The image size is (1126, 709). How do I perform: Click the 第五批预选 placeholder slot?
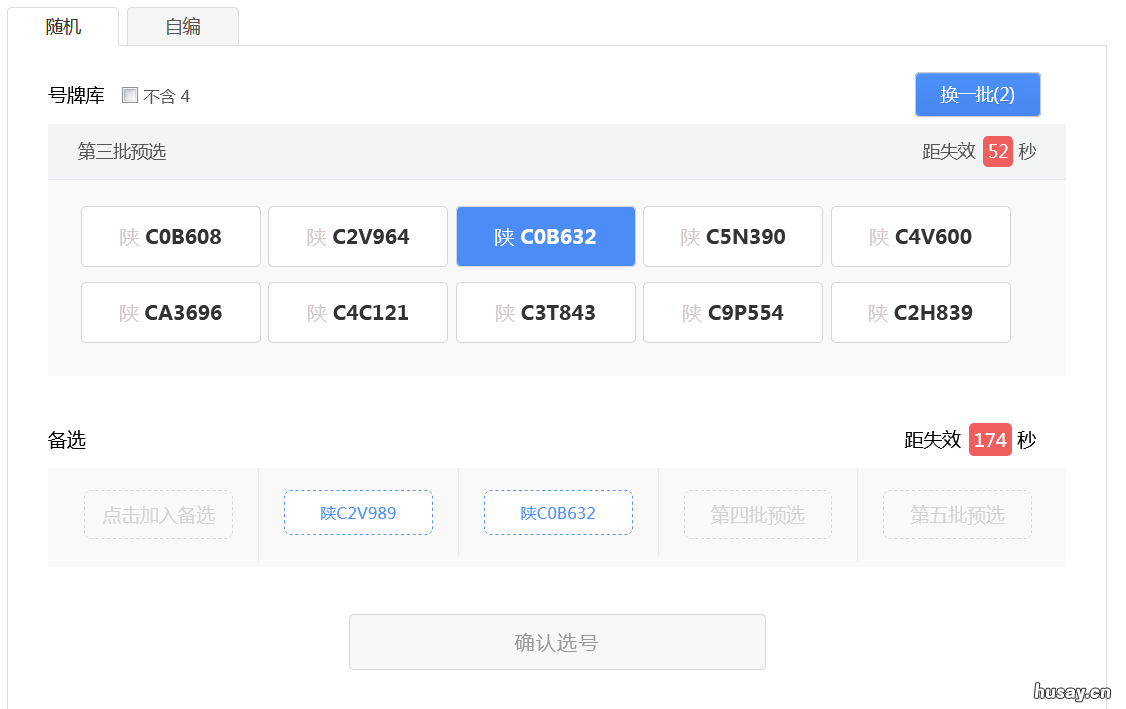(x=956, y=512)
